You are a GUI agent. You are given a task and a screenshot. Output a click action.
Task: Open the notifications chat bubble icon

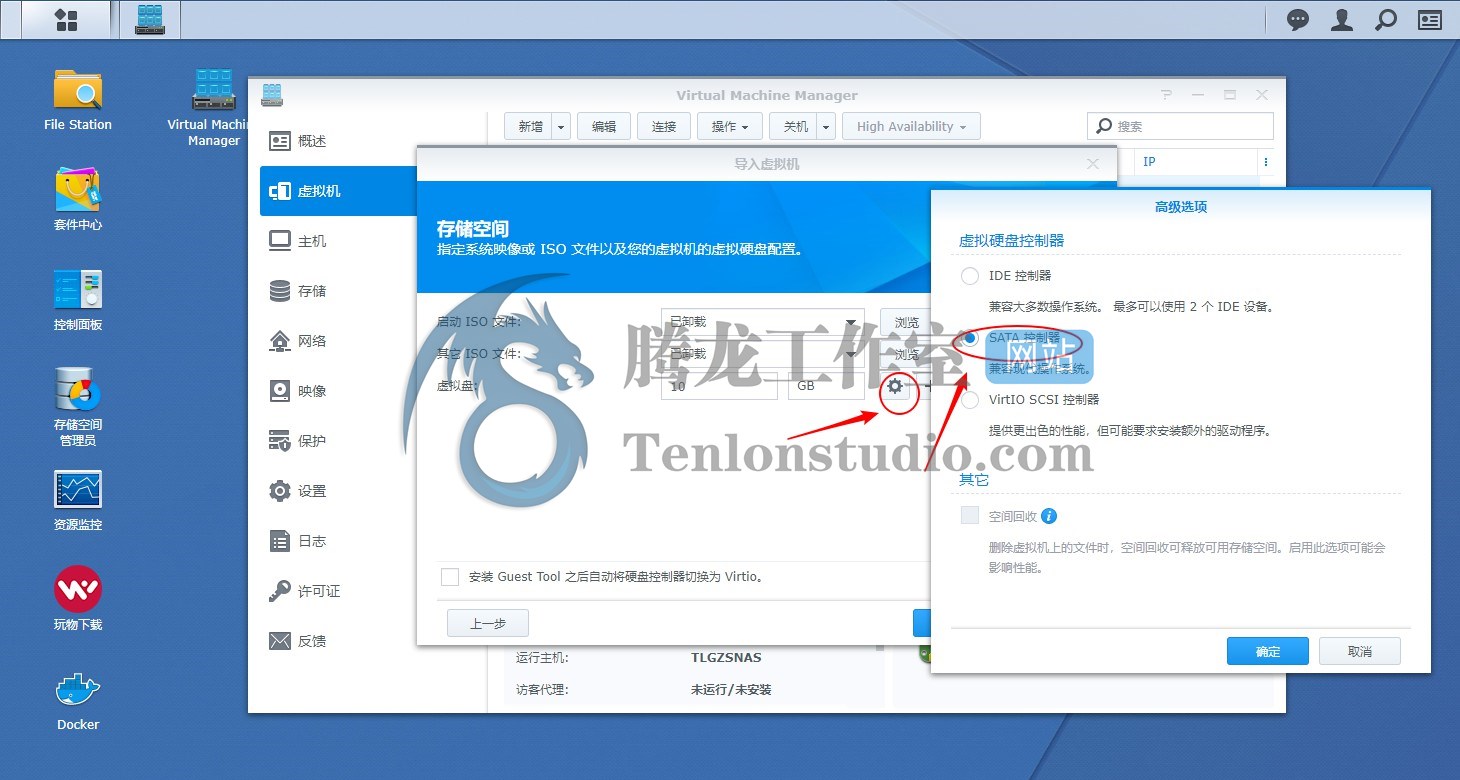pos(1298,20)
